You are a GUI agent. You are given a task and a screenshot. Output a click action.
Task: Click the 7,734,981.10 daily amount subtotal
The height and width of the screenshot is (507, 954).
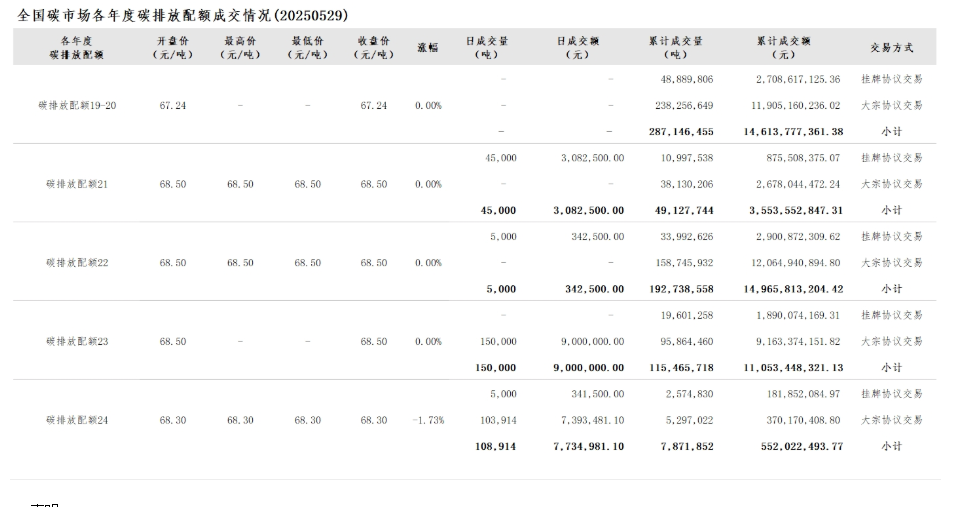pyautogui.click(x=588, y=446)
